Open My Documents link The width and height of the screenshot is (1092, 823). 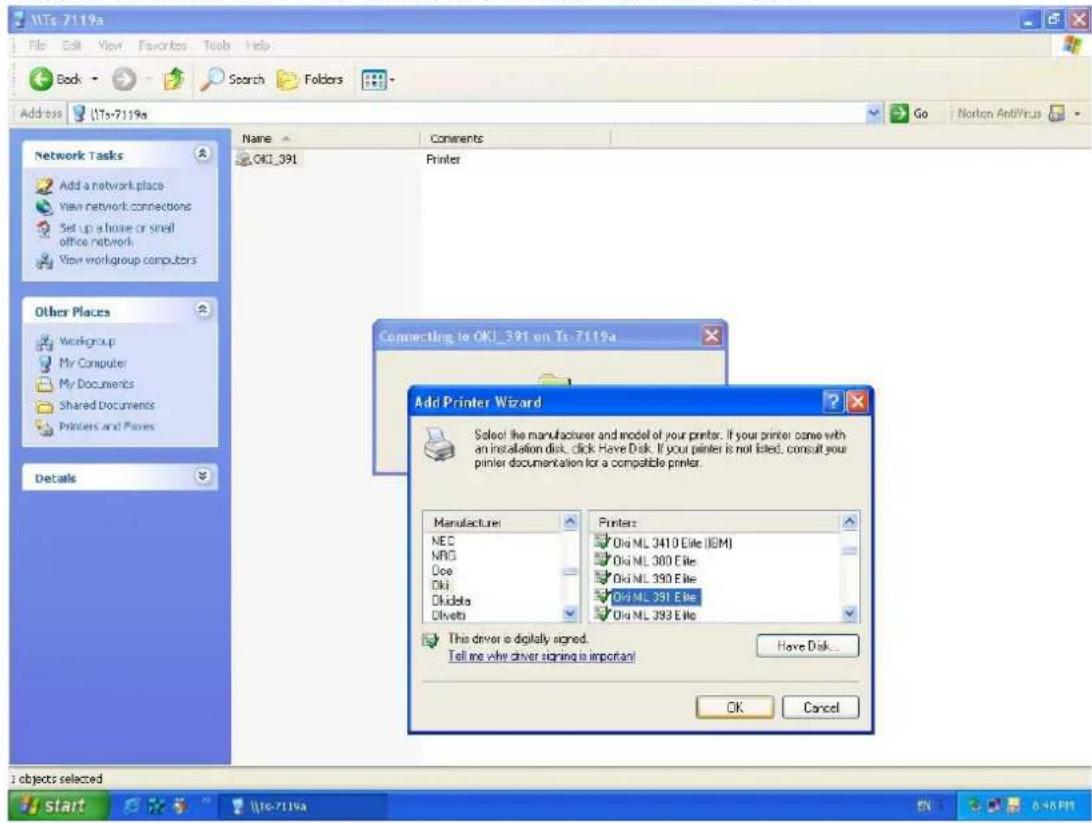tap(96, 384)
